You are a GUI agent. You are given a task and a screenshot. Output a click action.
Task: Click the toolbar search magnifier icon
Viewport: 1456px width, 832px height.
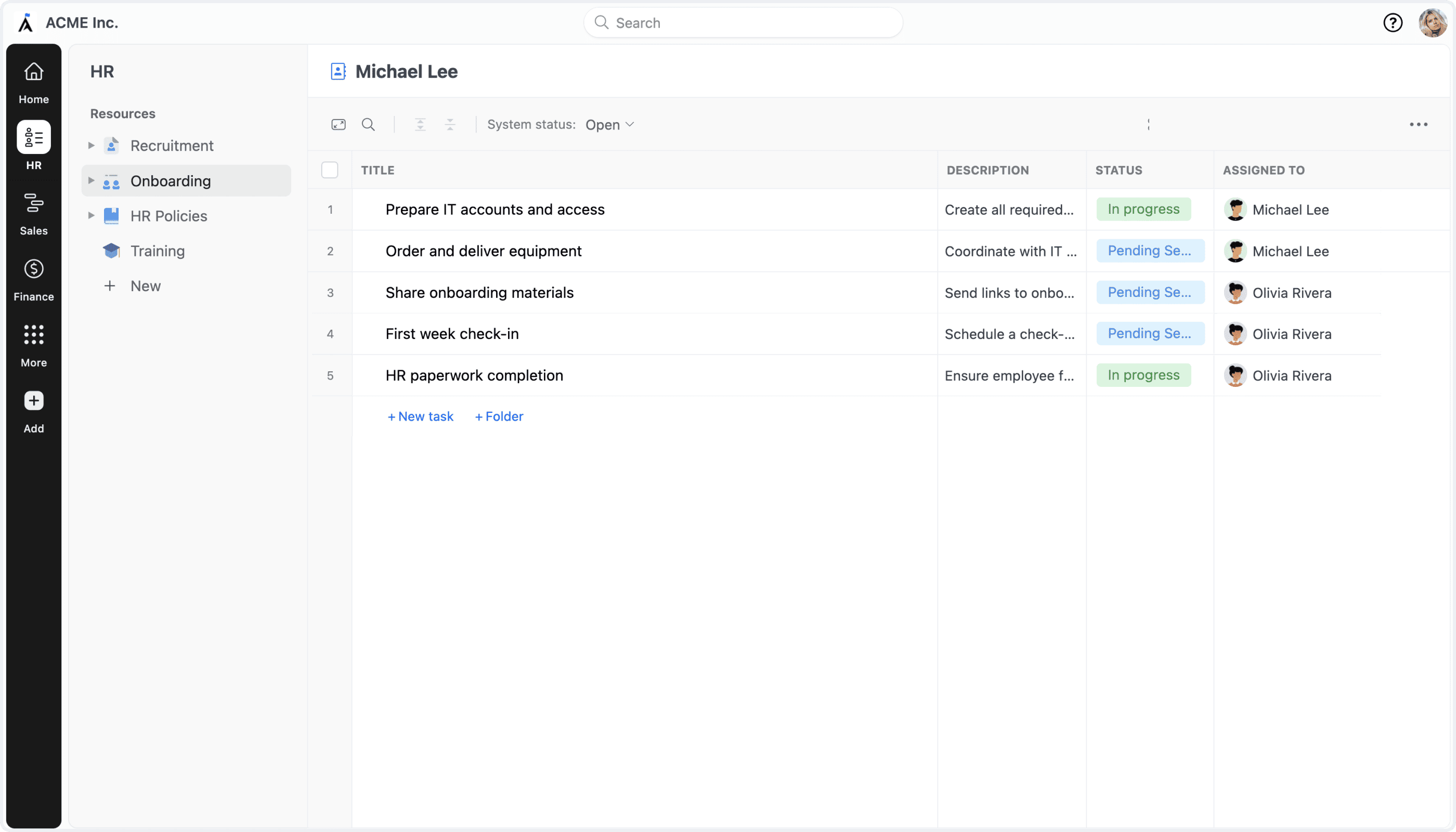click(369, 125)
